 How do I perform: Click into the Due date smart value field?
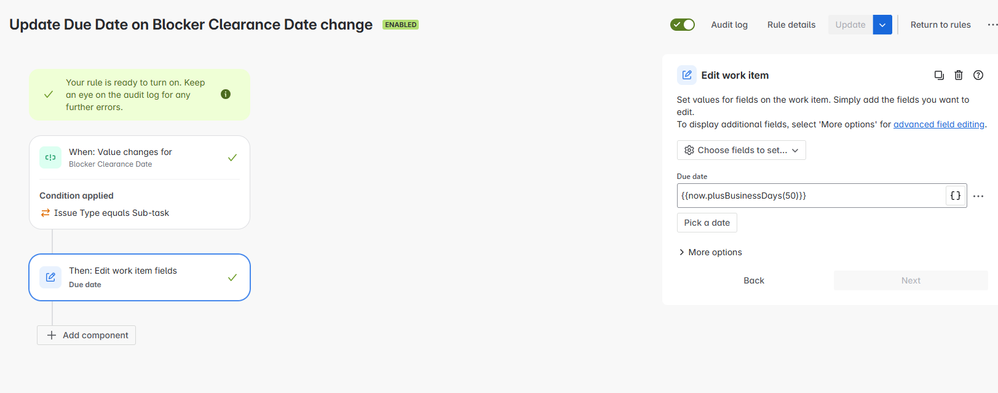coord(811,196)
